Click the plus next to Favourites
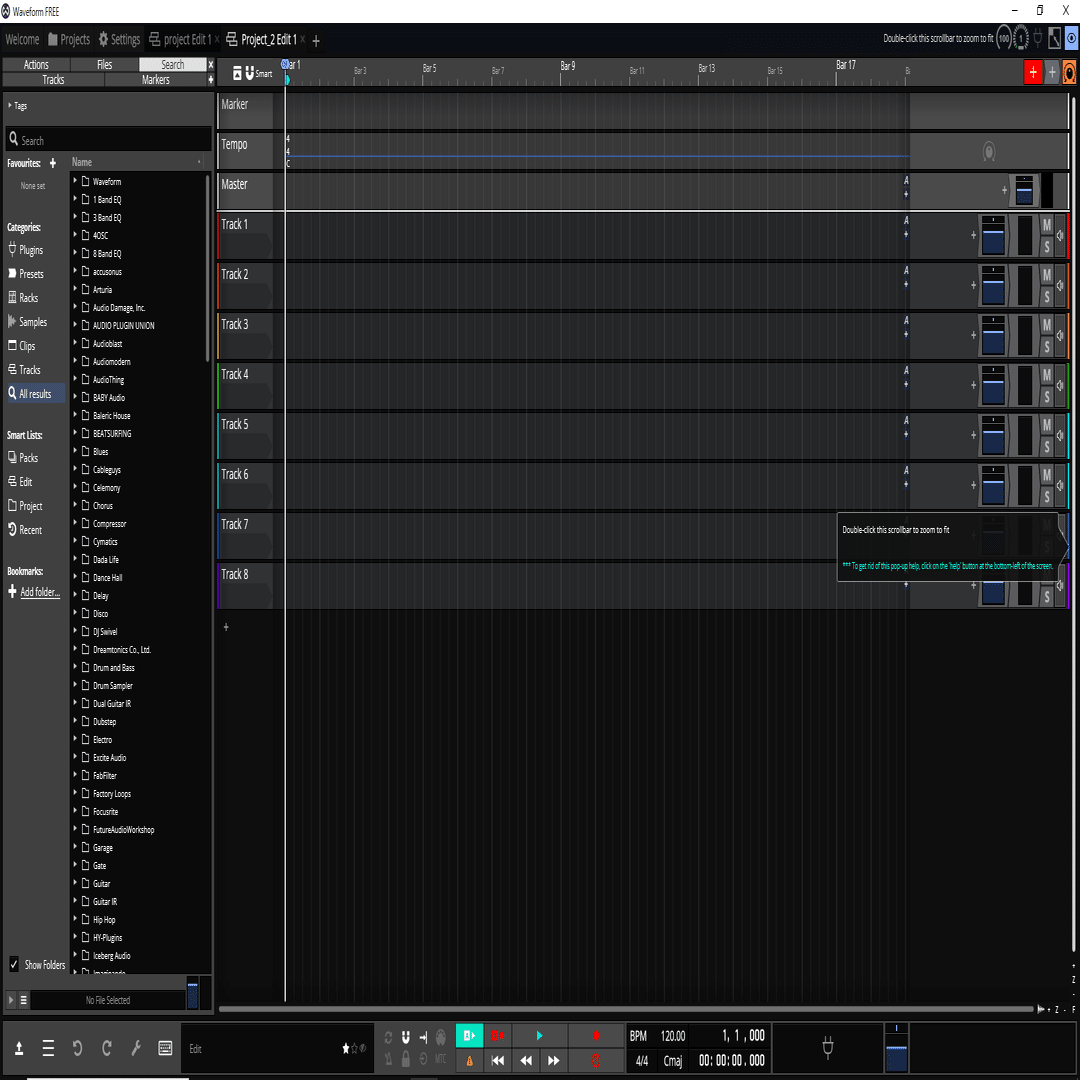 point(53,163)
